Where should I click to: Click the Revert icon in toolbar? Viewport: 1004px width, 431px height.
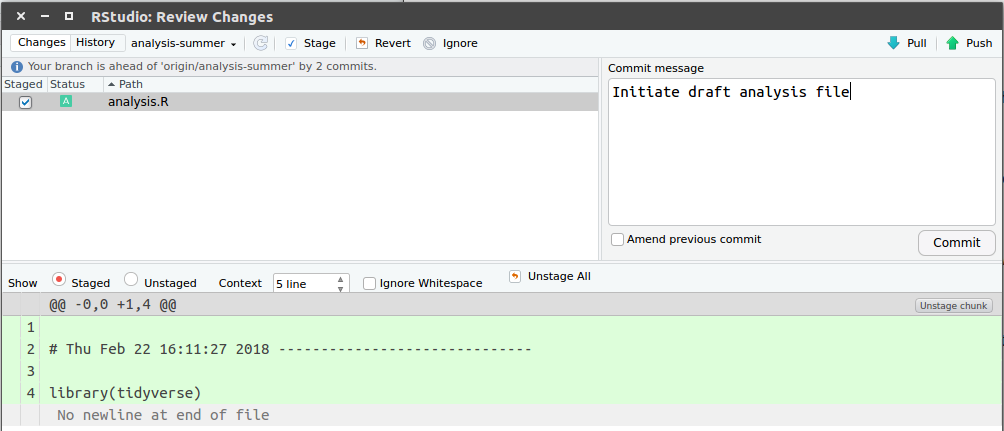click(362, 43)
